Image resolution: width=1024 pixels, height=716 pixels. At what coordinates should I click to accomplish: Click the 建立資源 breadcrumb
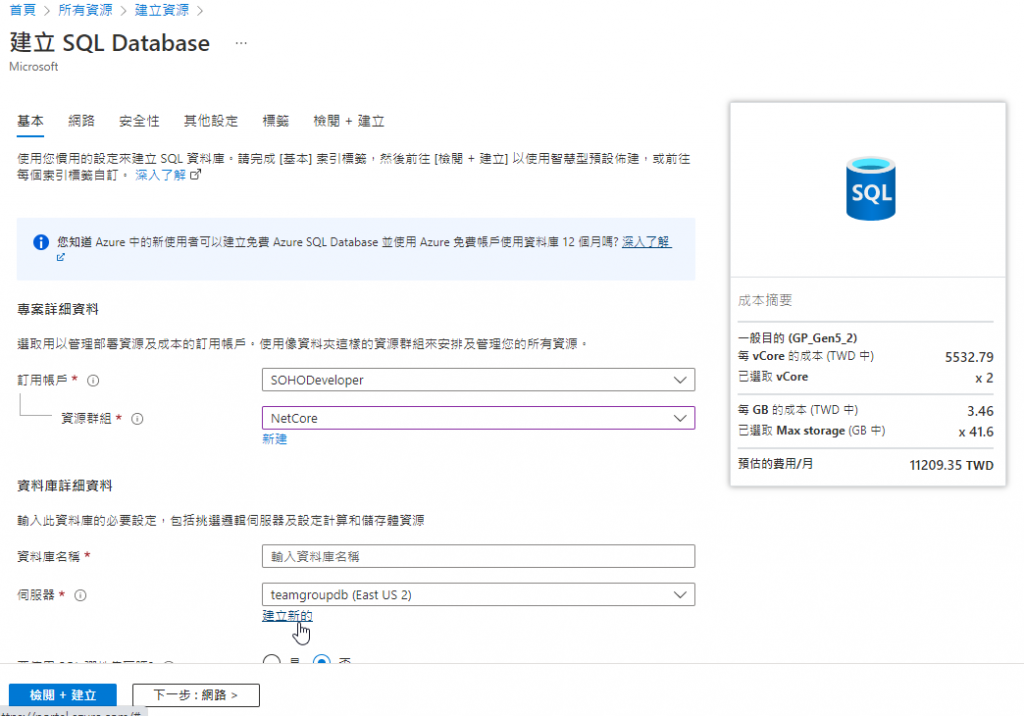[161, 10]
